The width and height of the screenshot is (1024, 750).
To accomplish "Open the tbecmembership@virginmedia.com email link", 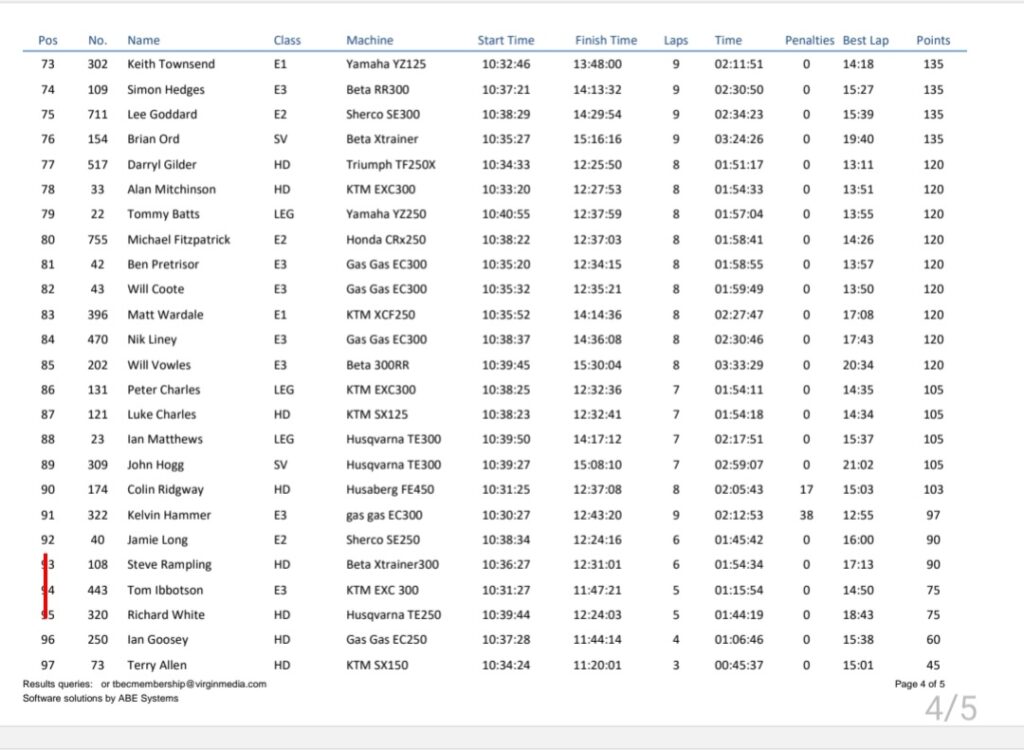I will pos(190,684).
